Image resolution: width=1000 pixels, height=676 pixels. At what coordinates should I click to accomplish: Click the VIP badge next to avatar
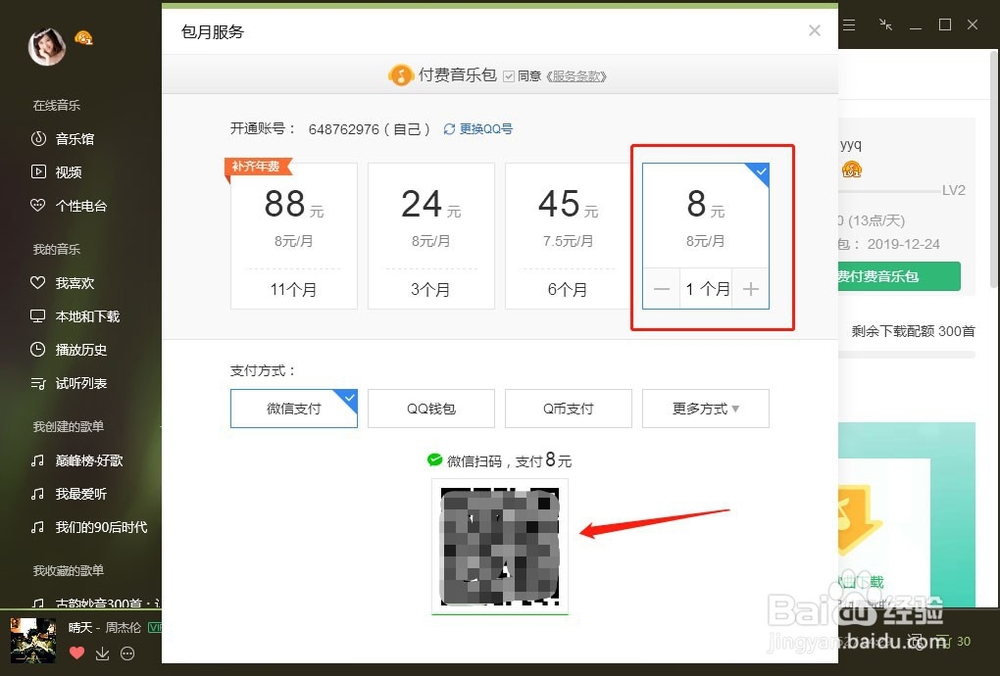coord(84,38)
